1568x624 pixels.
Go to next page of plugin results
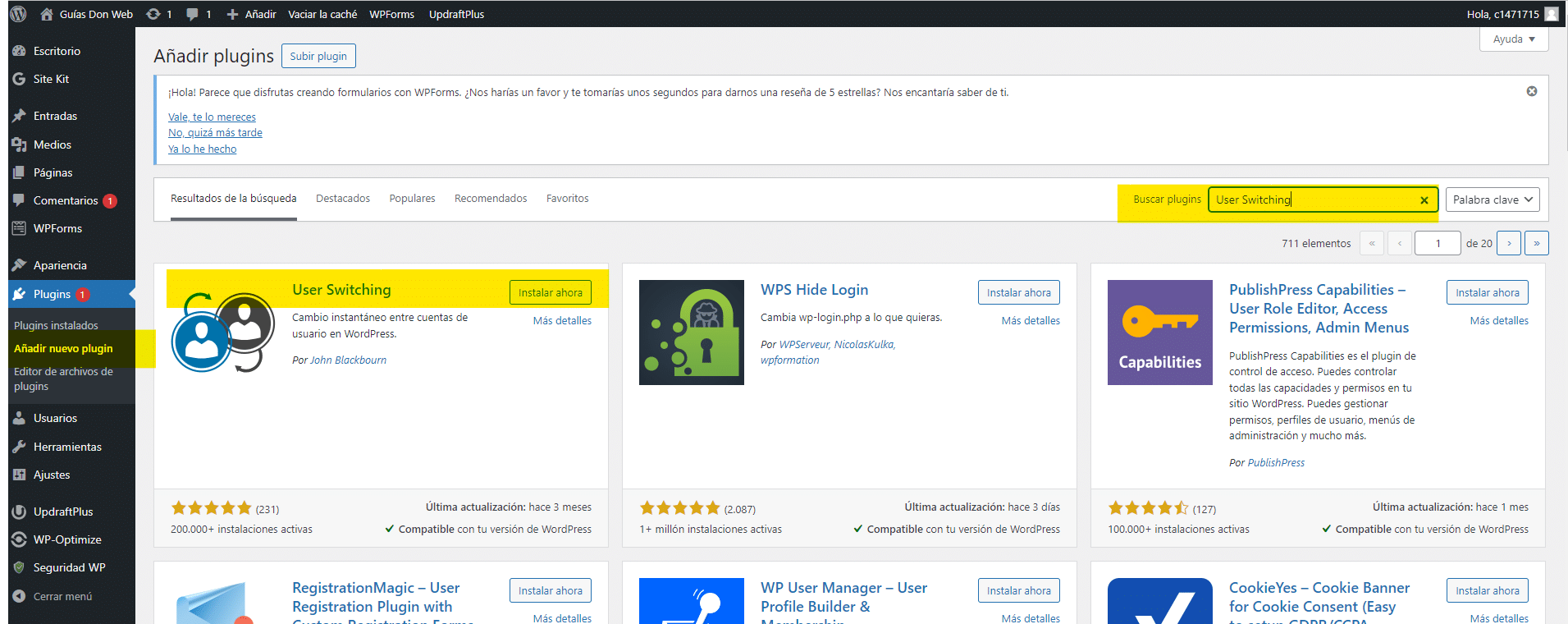[x=1508, y=244]
